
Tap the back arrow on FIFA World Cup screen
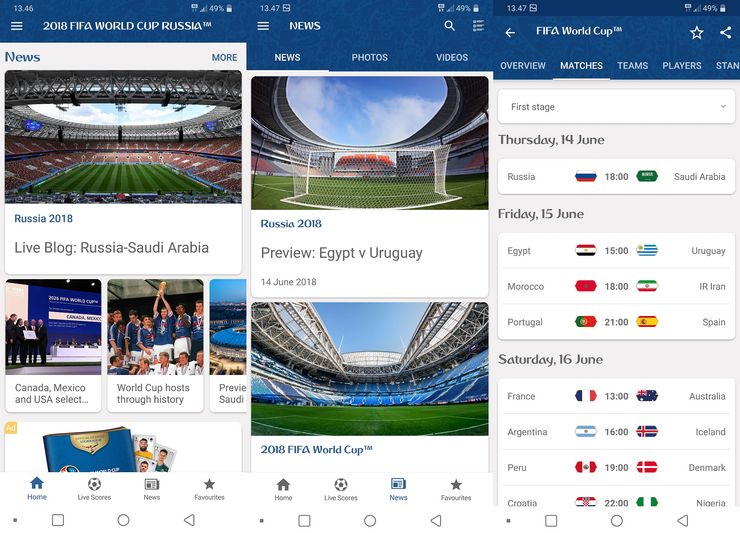coord(510,33)
